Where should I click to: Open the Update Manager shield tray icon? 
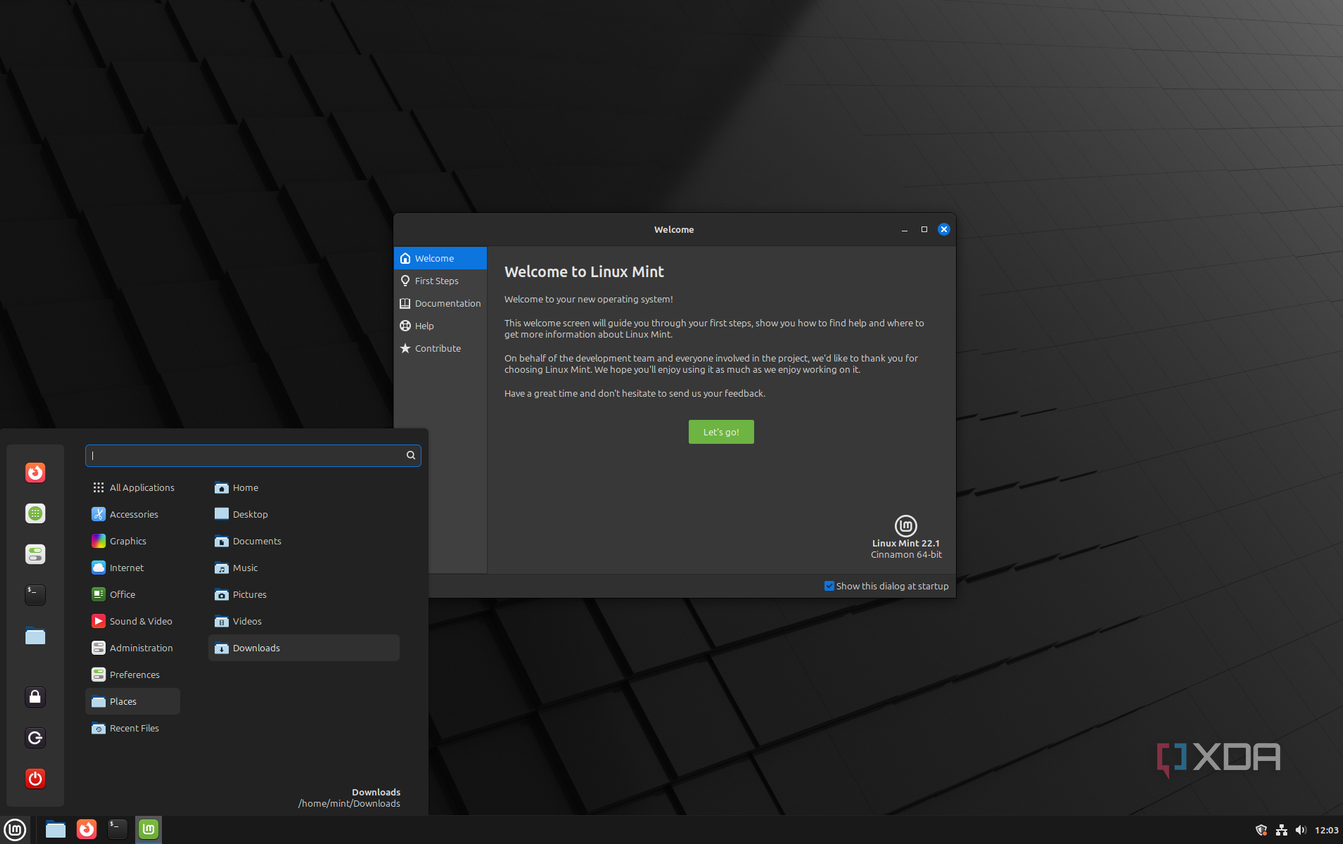(x=1261, y=830)
